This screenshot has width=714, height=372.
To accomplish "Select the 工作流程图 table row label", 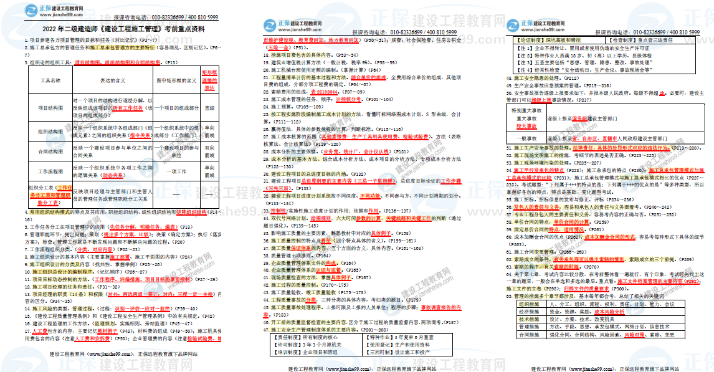I will [50, 171].
